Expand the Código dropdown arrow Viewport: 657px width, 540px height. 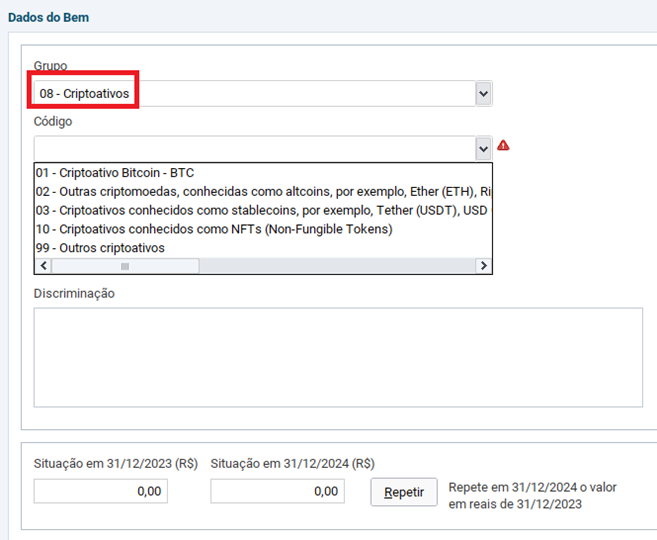(484, 148)
